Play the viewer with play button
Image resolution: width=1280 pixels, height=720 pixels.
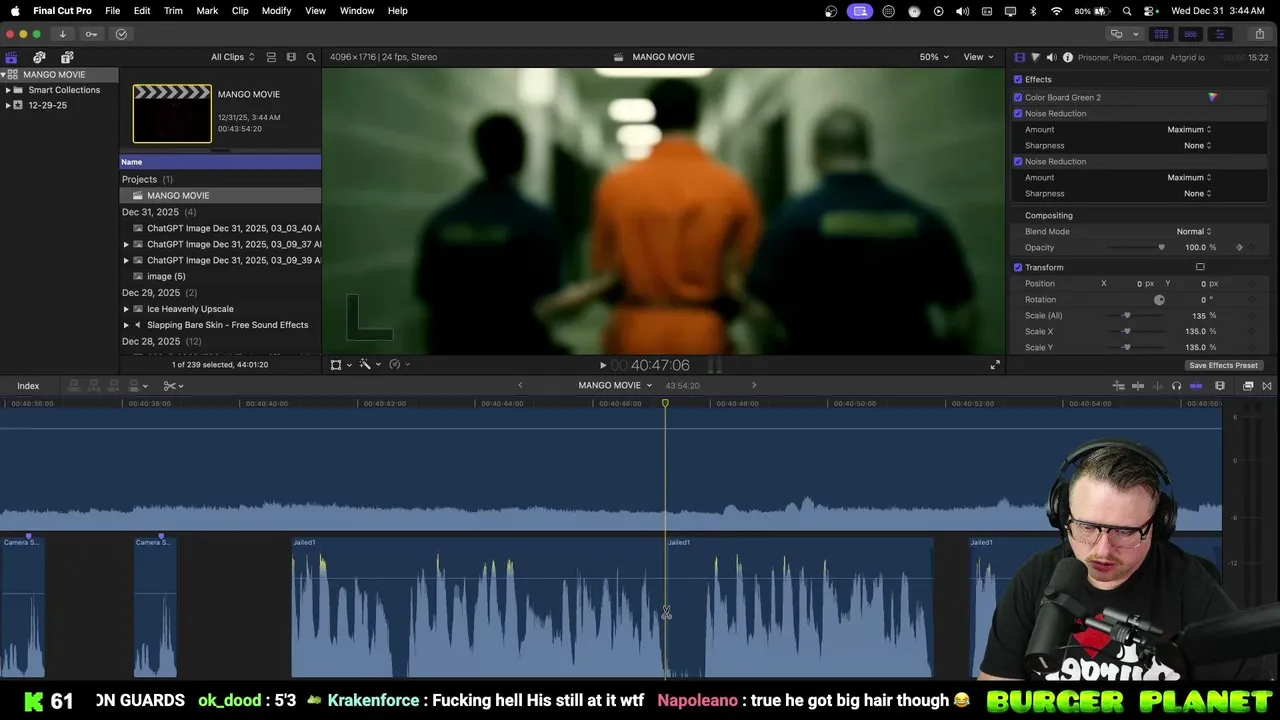pyautogui.click(x=602, y=365)
